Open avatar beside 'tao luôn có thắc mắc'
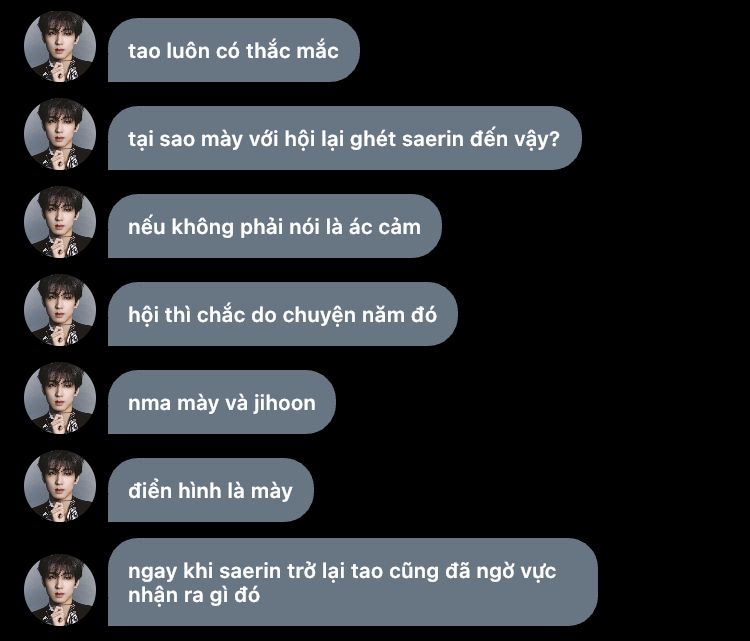The width and height of the screenshot is (750, 641). pos(60,46)
